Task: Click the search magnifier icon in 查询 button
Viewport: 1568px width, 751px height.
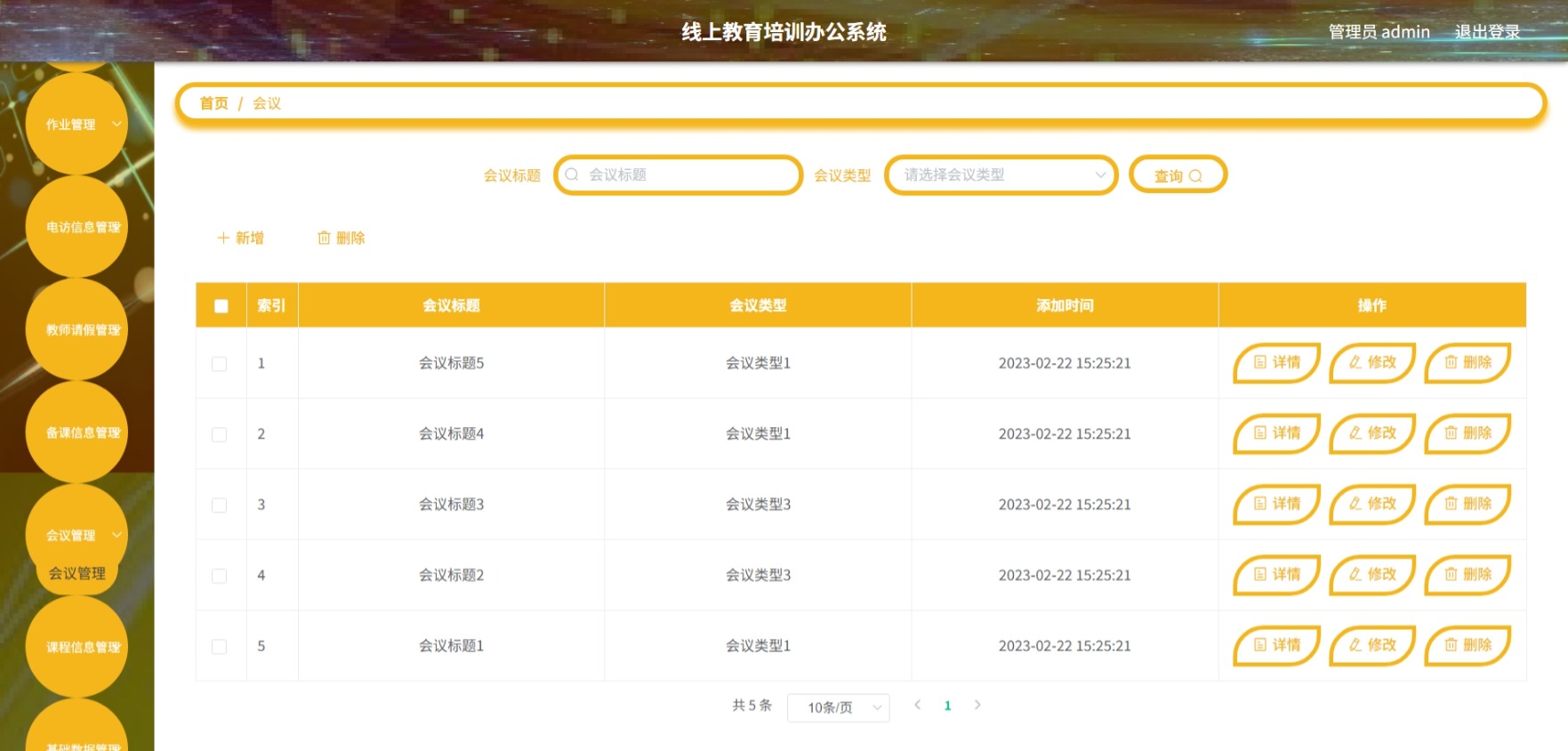Action: (x=1195, y=176)
